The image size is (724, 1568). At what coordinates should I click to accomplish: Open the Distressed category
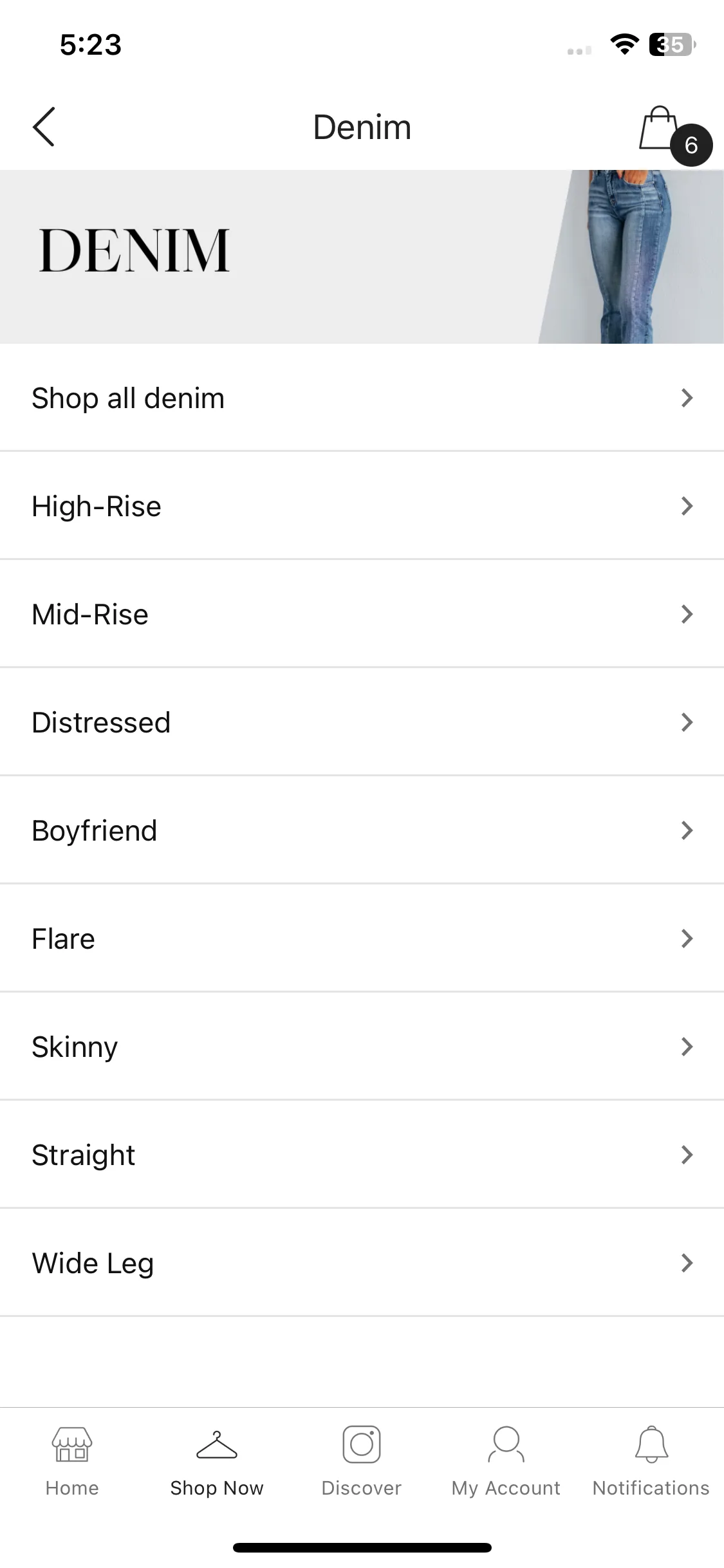[x=362, y=722]
